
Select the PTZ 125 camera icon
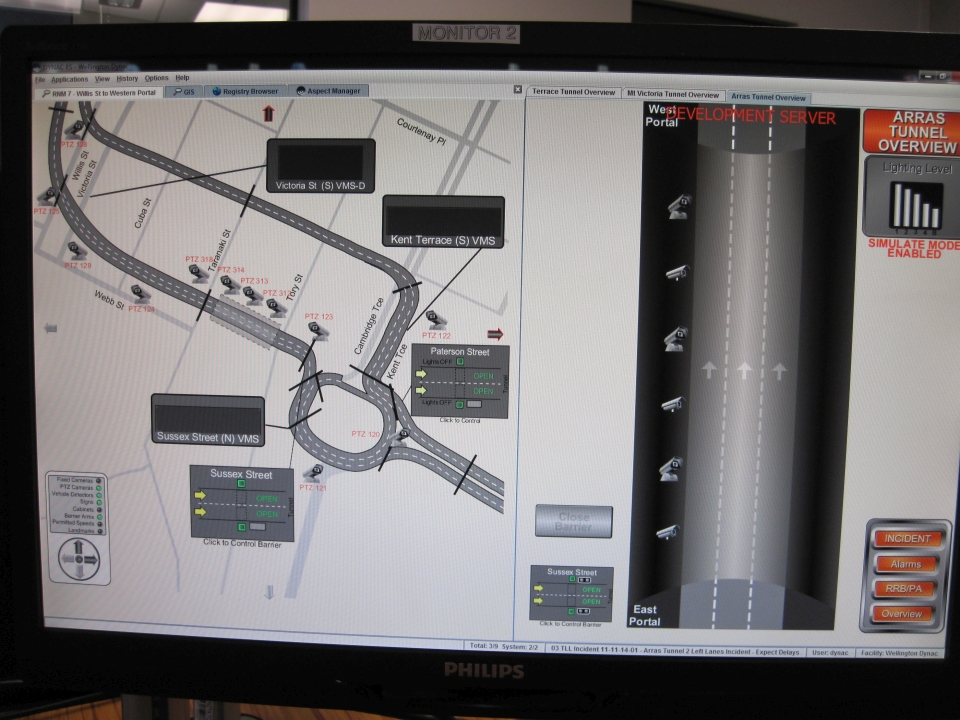pyautogui.click(x=47, y=197)
